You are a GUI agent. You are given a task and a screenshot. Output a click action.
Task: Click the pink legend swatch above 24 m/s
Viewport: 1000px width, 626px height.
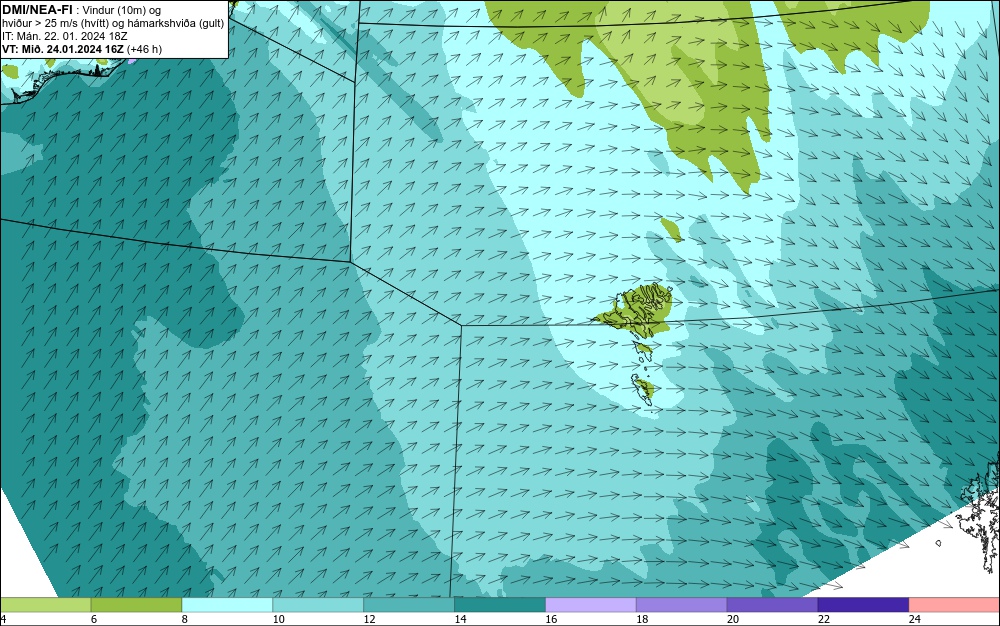point(954,605)
